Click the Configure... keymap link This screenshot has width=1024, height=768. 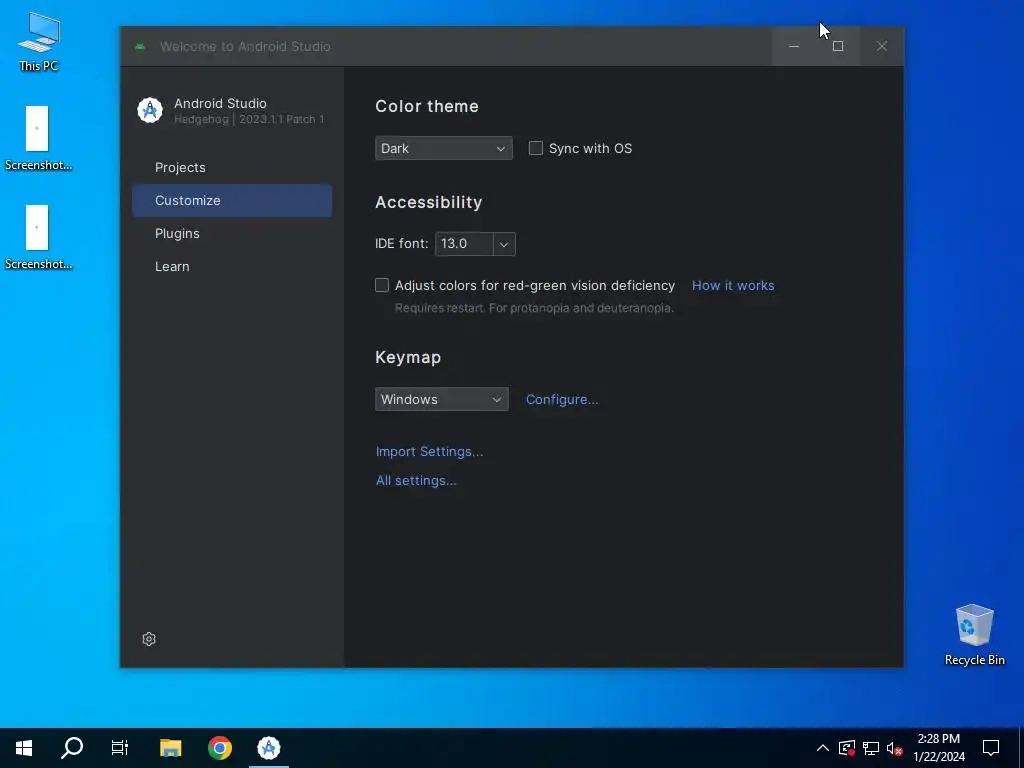562,399
